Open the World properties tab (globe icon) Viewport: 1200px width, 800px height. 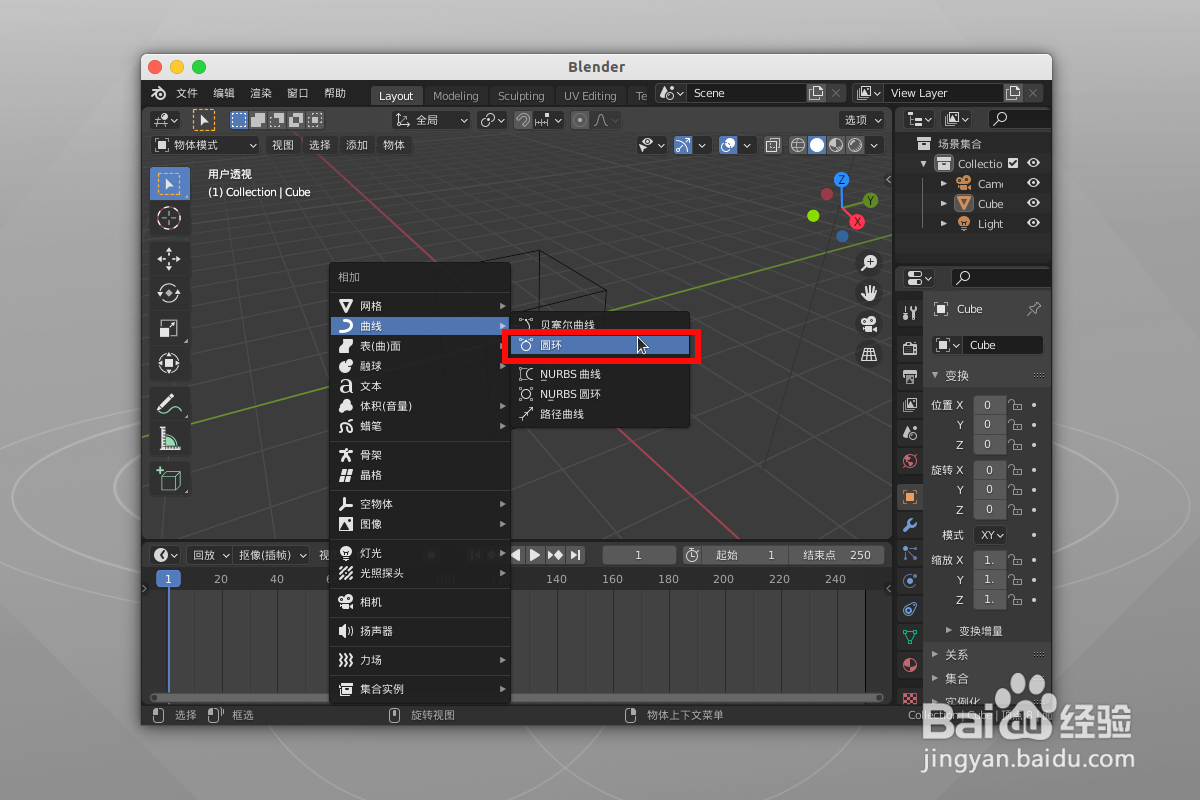909,462
